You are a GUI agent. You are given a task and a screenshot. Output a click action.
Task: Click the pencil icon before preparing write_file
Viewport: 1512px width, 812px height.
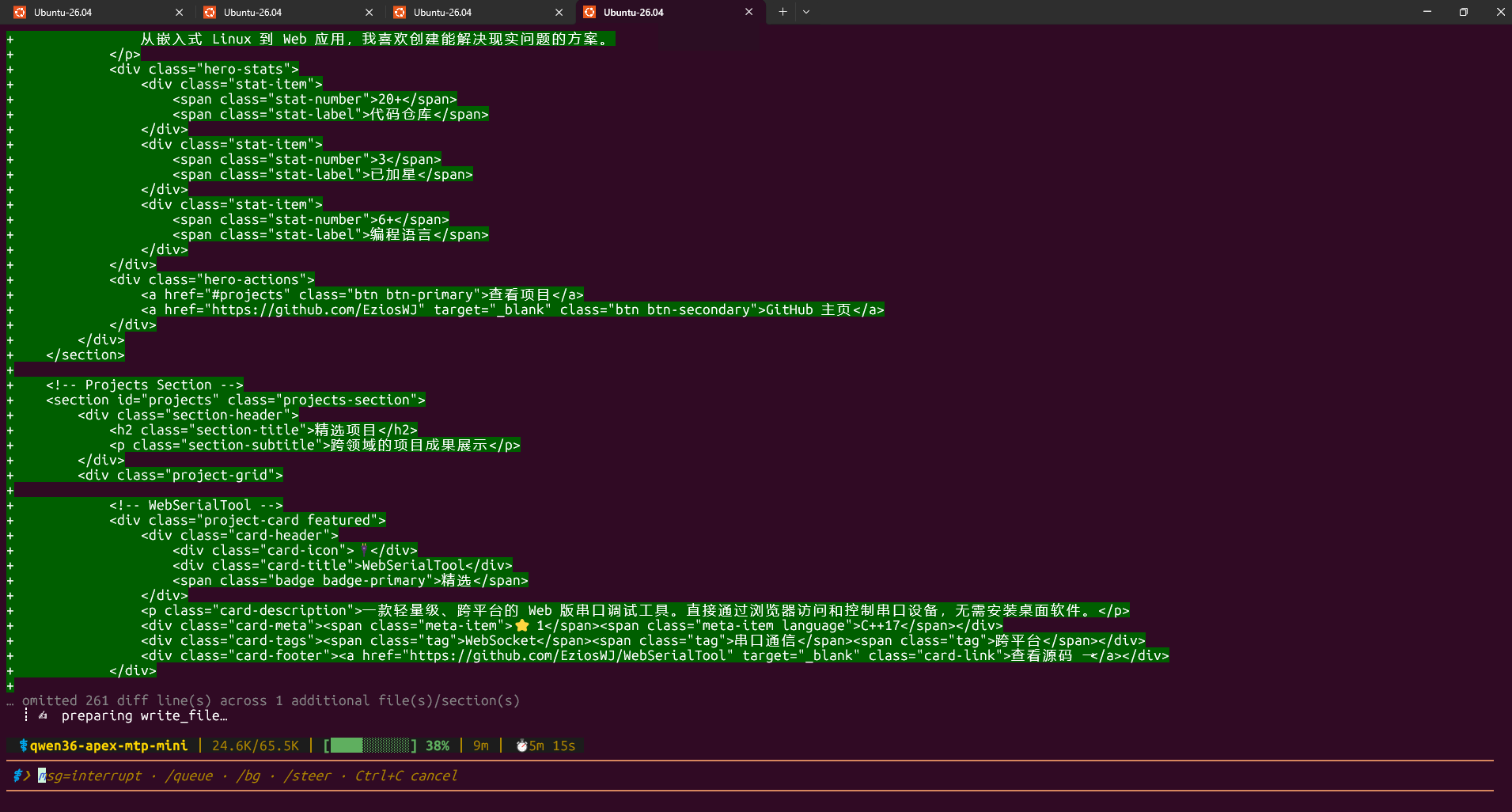pos(43,715)
